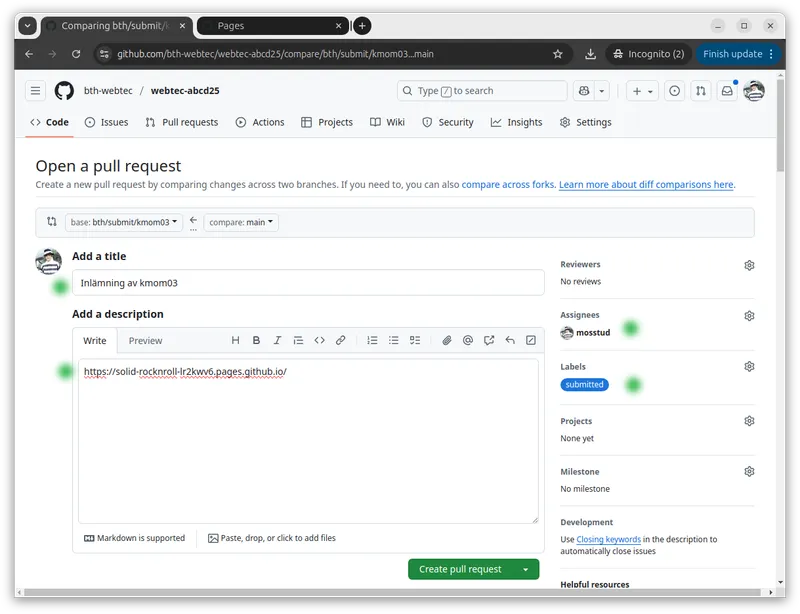Open the Labels settings gear
Image resolution: width=800 pixels, height=614 pixels.
click(749, 366)
